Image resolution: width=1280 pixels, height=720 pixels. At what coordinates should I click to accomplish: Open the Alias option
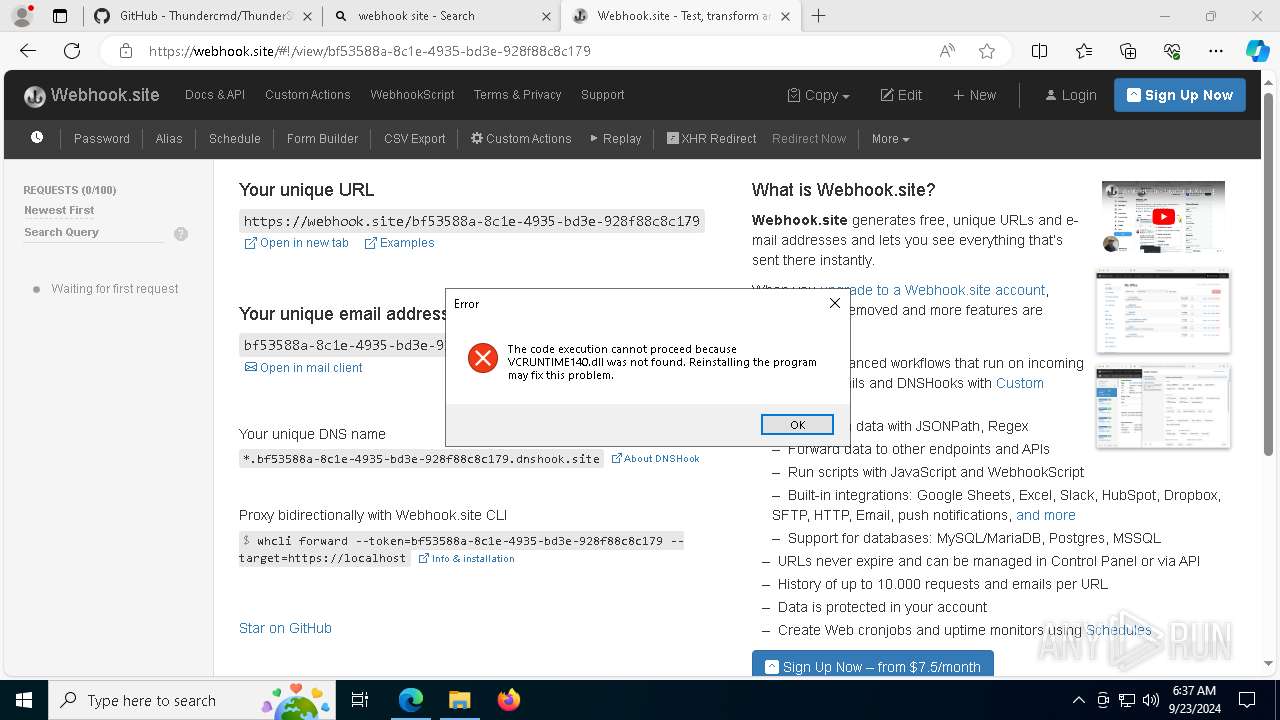point(169,139)
